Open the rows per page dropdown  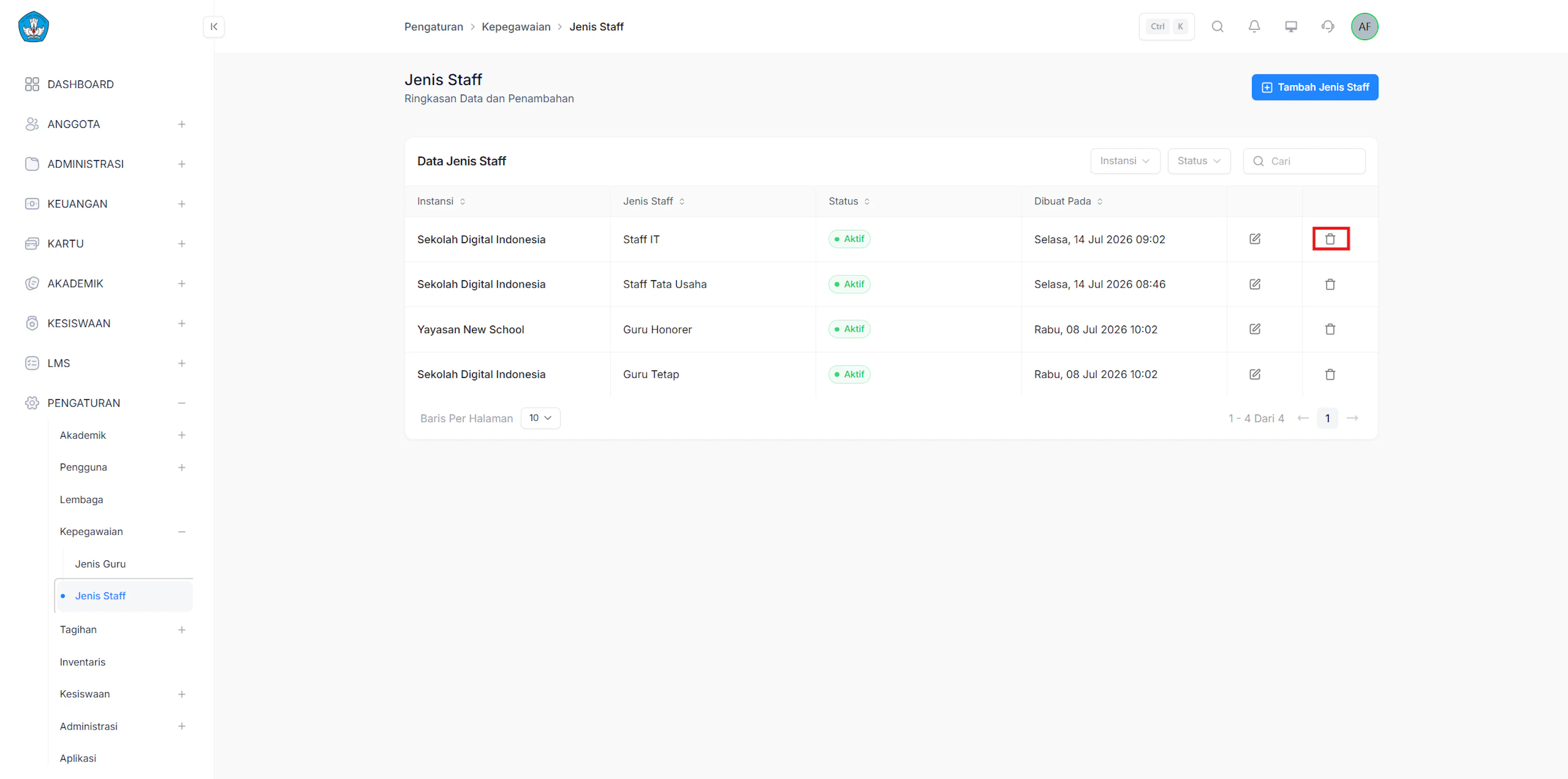[540, 418]
